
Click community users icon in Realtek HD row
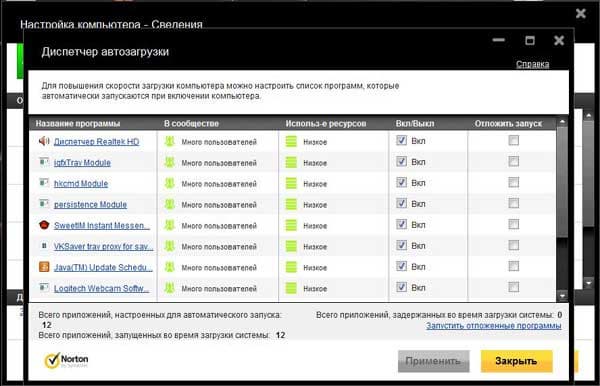[x=170, y=142]
